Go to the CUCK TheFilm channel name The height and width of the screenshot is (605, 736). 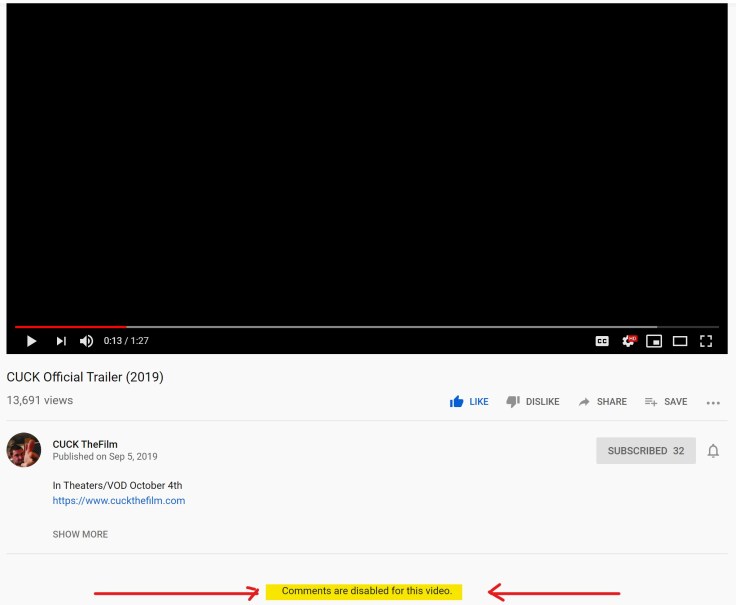pos(85,444)
